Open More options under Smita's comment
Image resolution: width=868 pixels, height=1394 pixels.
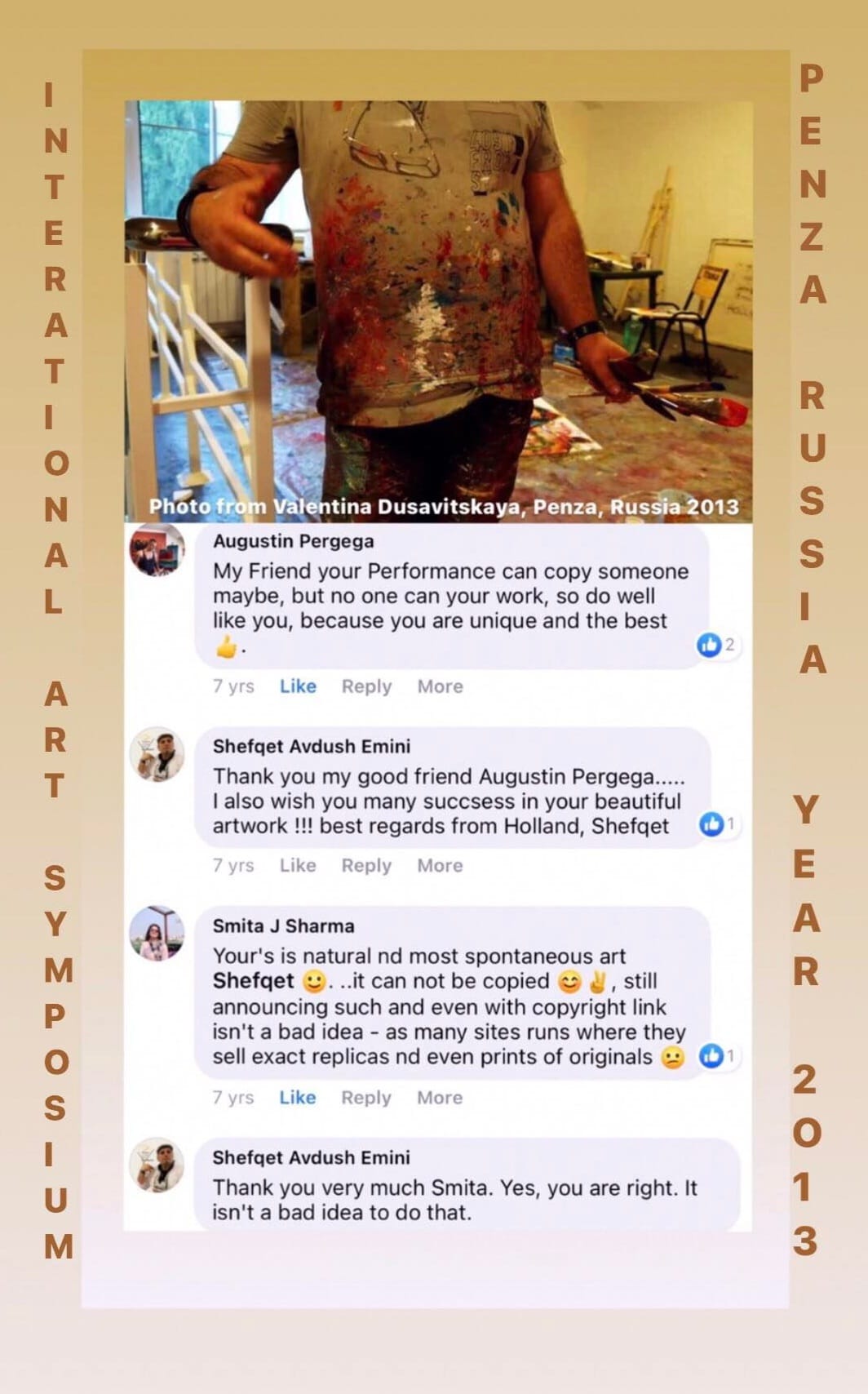point(440,1098)
